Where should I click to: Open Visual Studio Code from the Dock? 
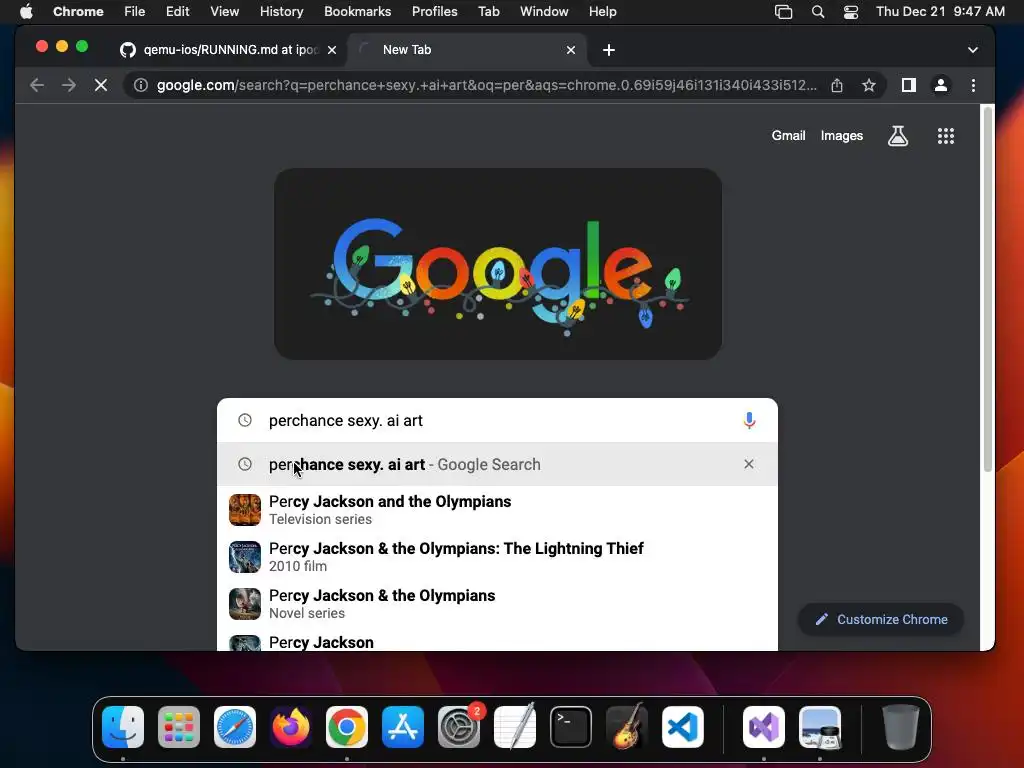point(682,727)
